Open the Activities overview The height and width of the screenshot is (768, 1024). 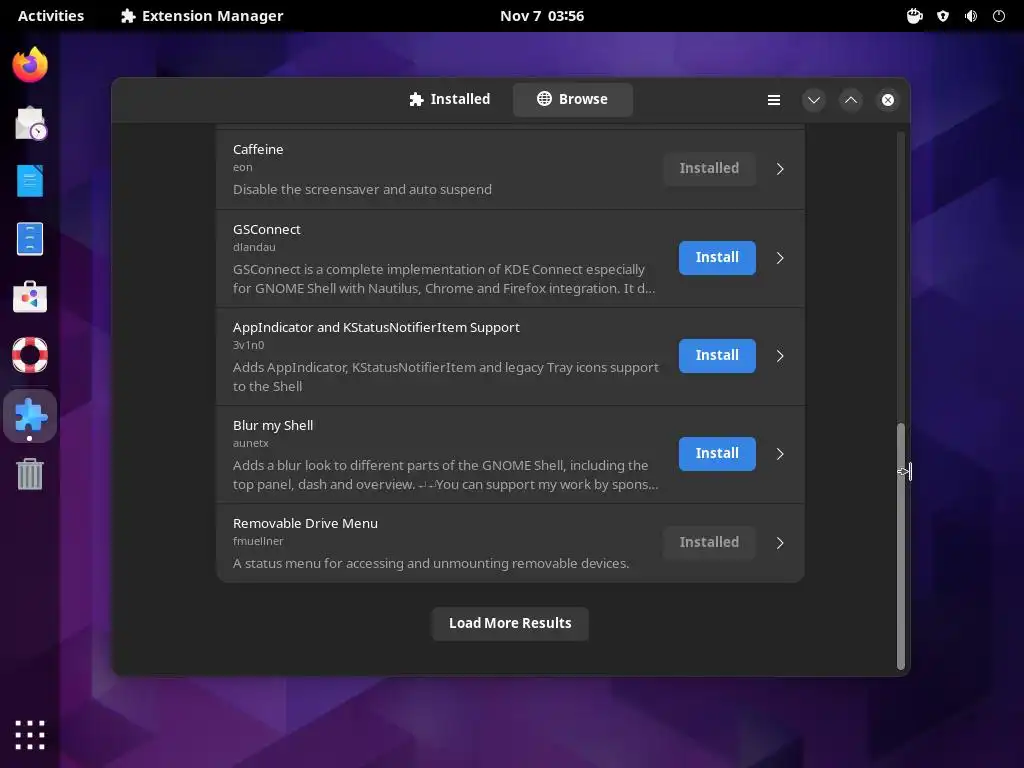51,16
